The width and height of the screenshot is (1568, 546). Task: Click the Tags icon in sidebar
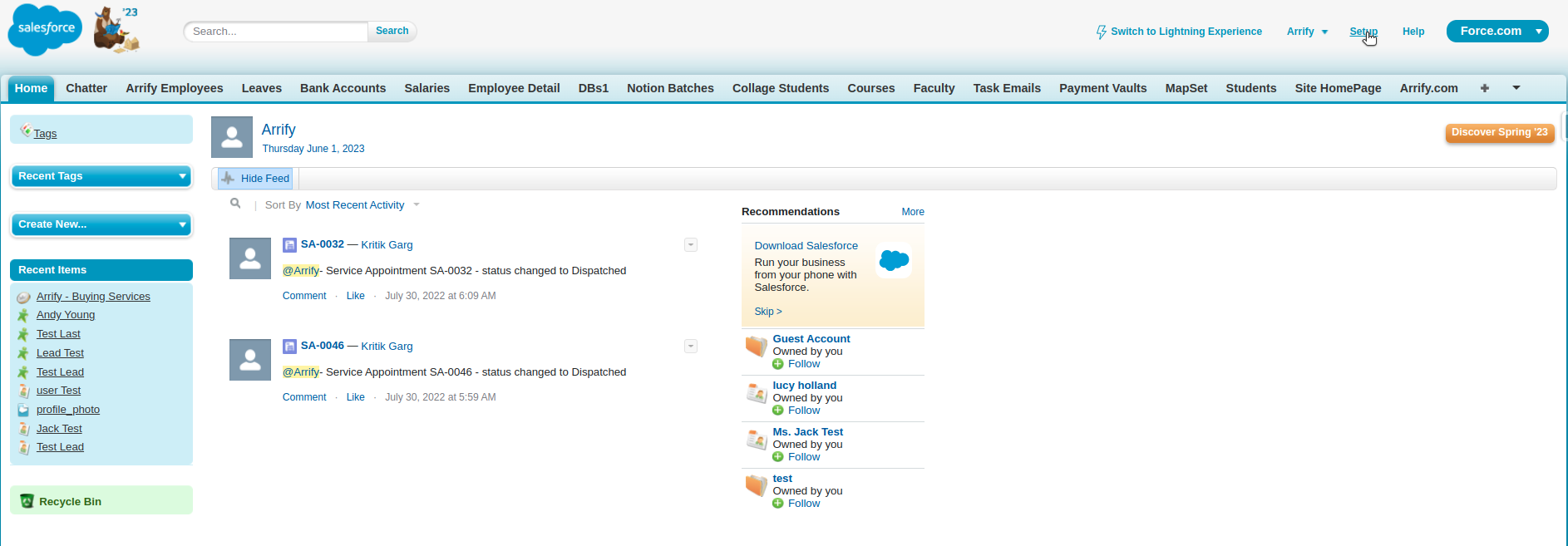pos(26,130)
